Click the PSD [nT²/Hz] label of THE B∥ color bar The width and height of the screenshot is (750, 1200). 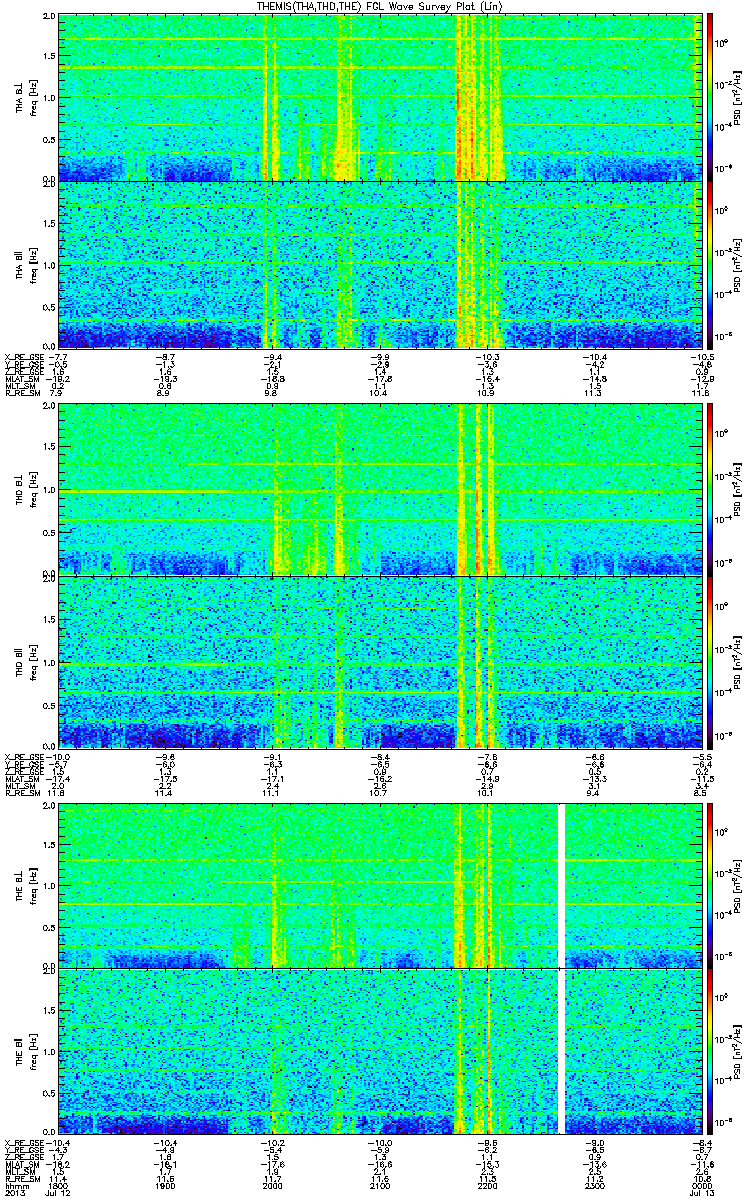click(738, 1053)
